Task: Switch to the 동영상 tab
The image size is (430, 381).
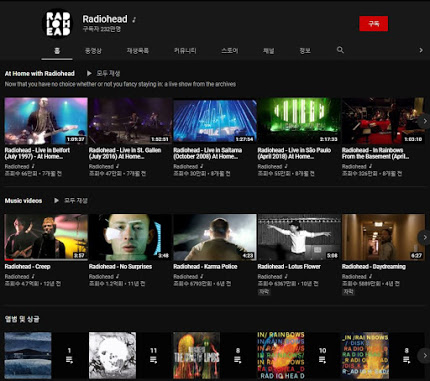Action: click(x=93, y=51)
